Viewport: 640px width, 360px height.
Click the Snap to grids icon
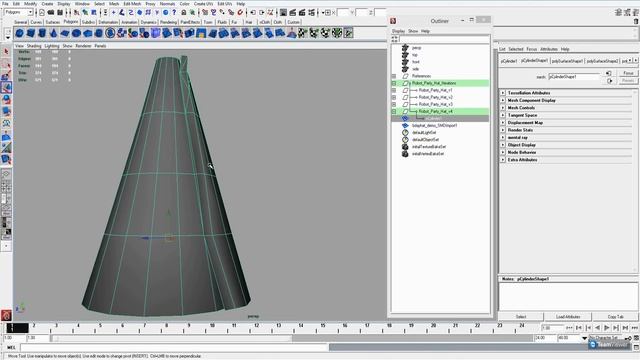click(204, 13)
